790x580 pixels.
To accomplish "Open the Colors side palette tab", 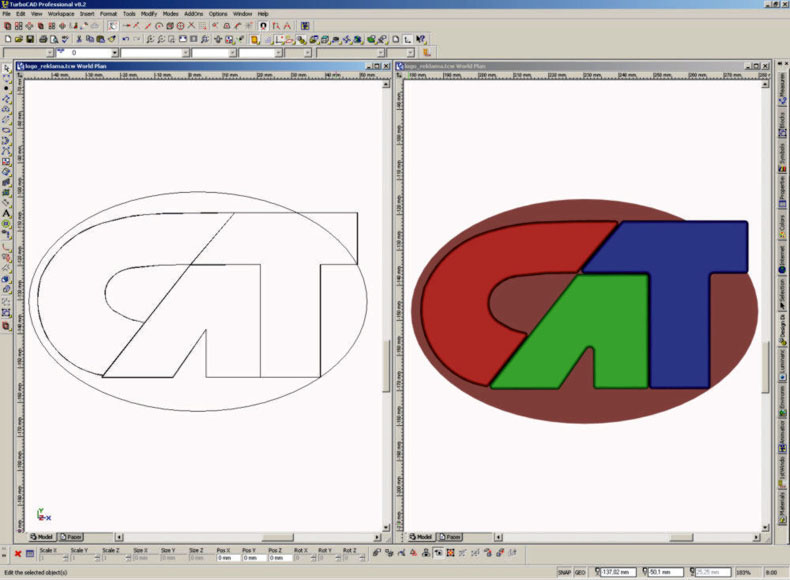I will 782,227.
